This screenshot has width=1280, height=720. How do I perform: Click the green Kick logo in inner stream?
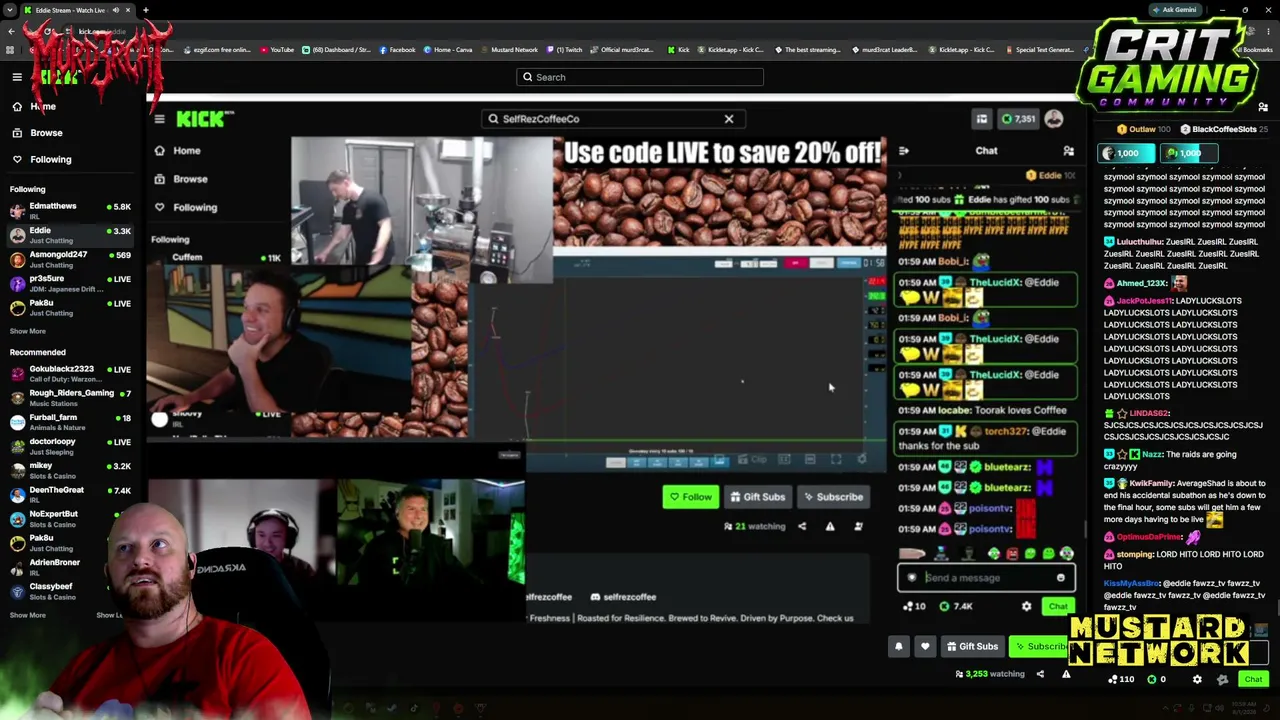click(x=205, y=119)
